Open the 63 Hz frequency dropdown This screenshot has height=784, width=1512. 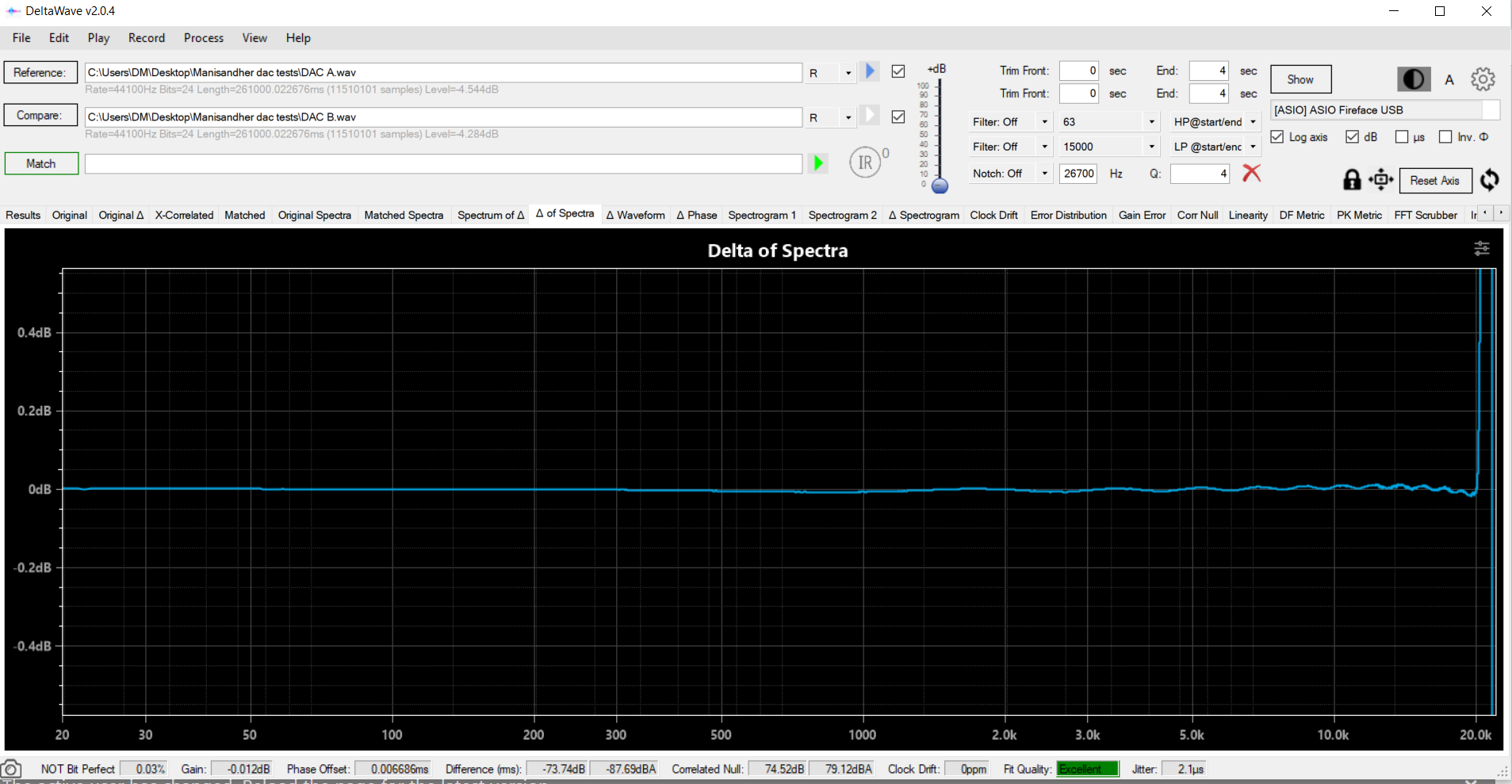[1152, 122]
